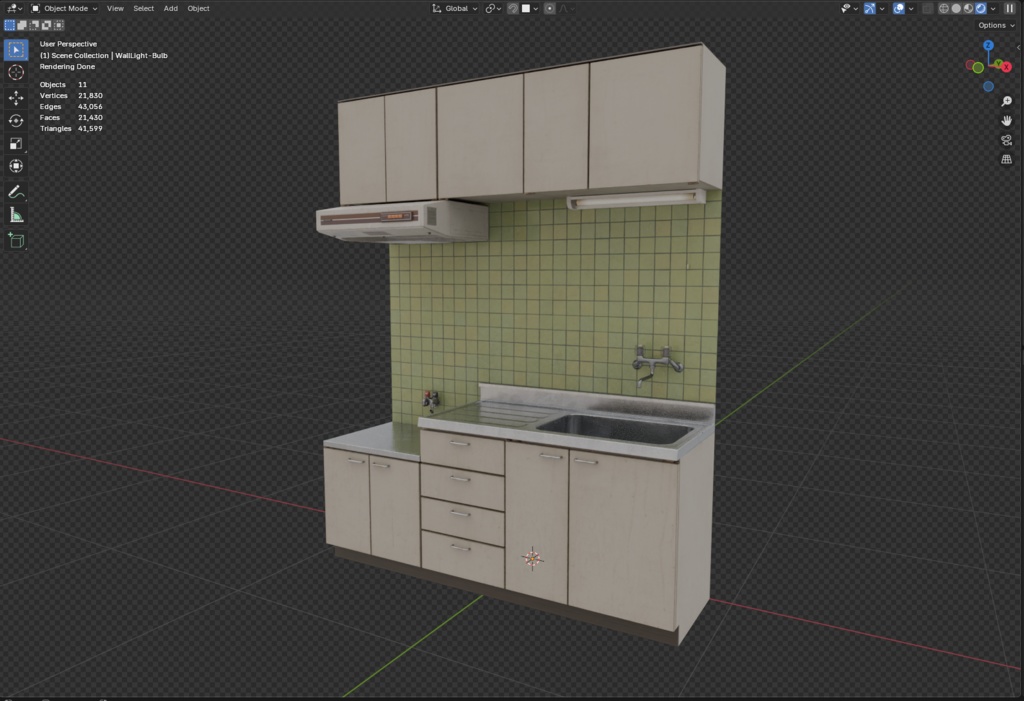
Task: Click the Triangles count 41,599
Action: [90, 129]
